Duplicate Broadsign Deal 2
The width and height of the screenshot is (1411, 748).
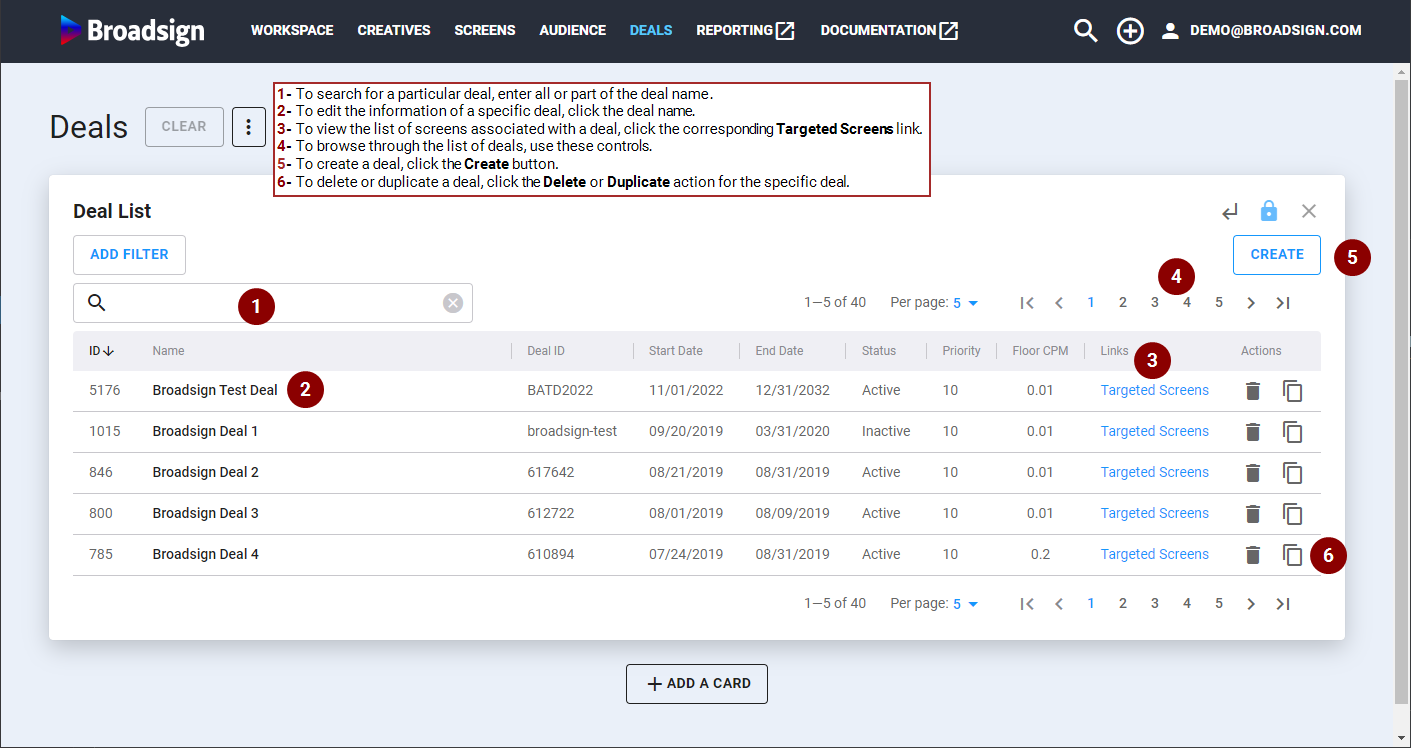pyautogui.click(x=1293, y=473)
